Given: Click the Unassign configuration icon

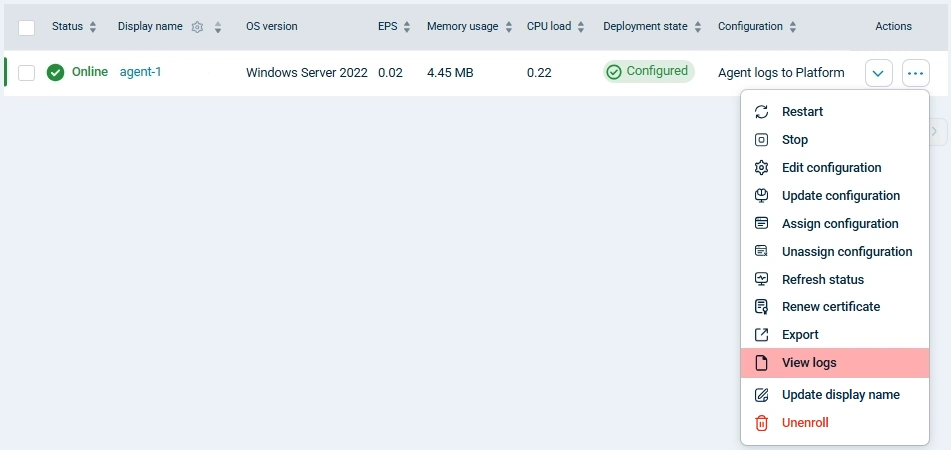Looking at the screenshot, I should (761, 251).
